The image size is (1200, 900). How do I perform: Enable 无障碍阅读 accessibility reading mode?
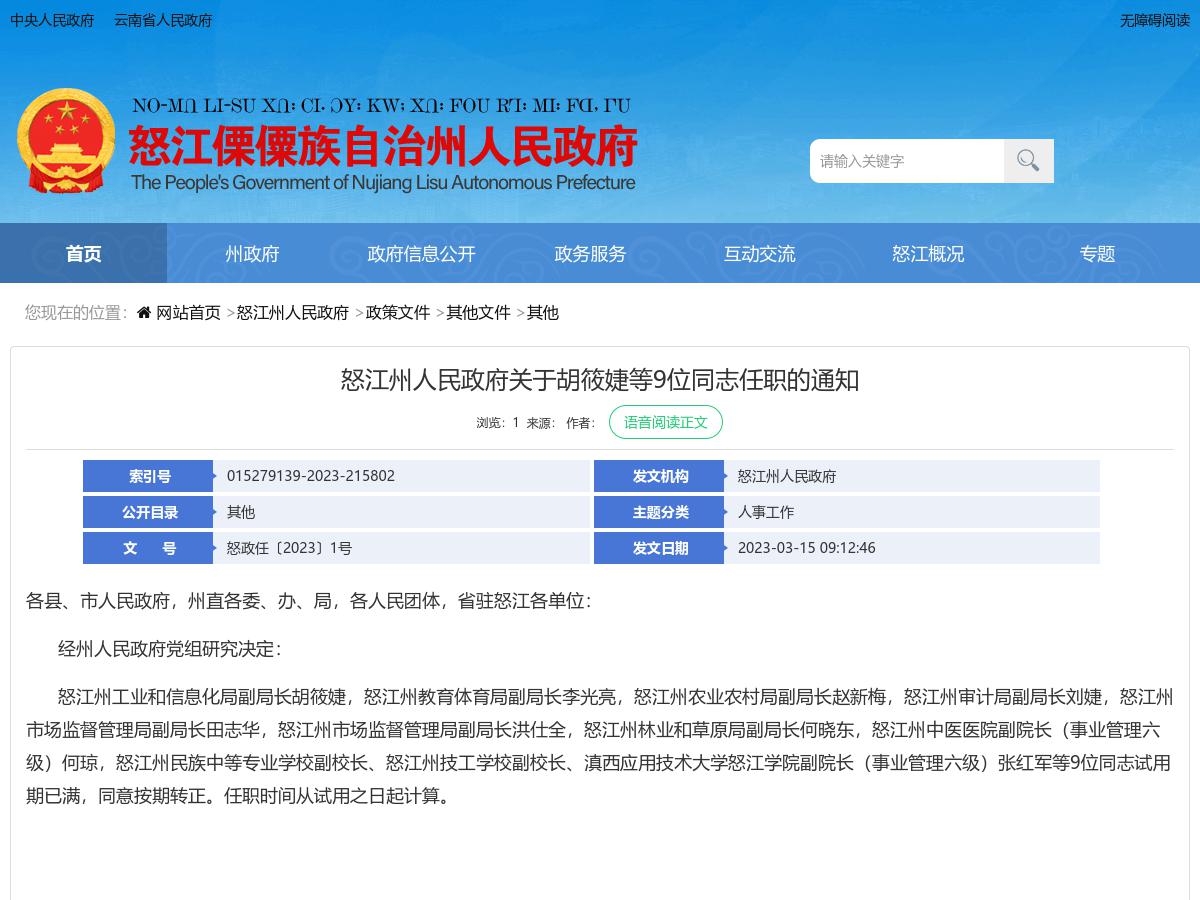click(x=1155, y=20)
